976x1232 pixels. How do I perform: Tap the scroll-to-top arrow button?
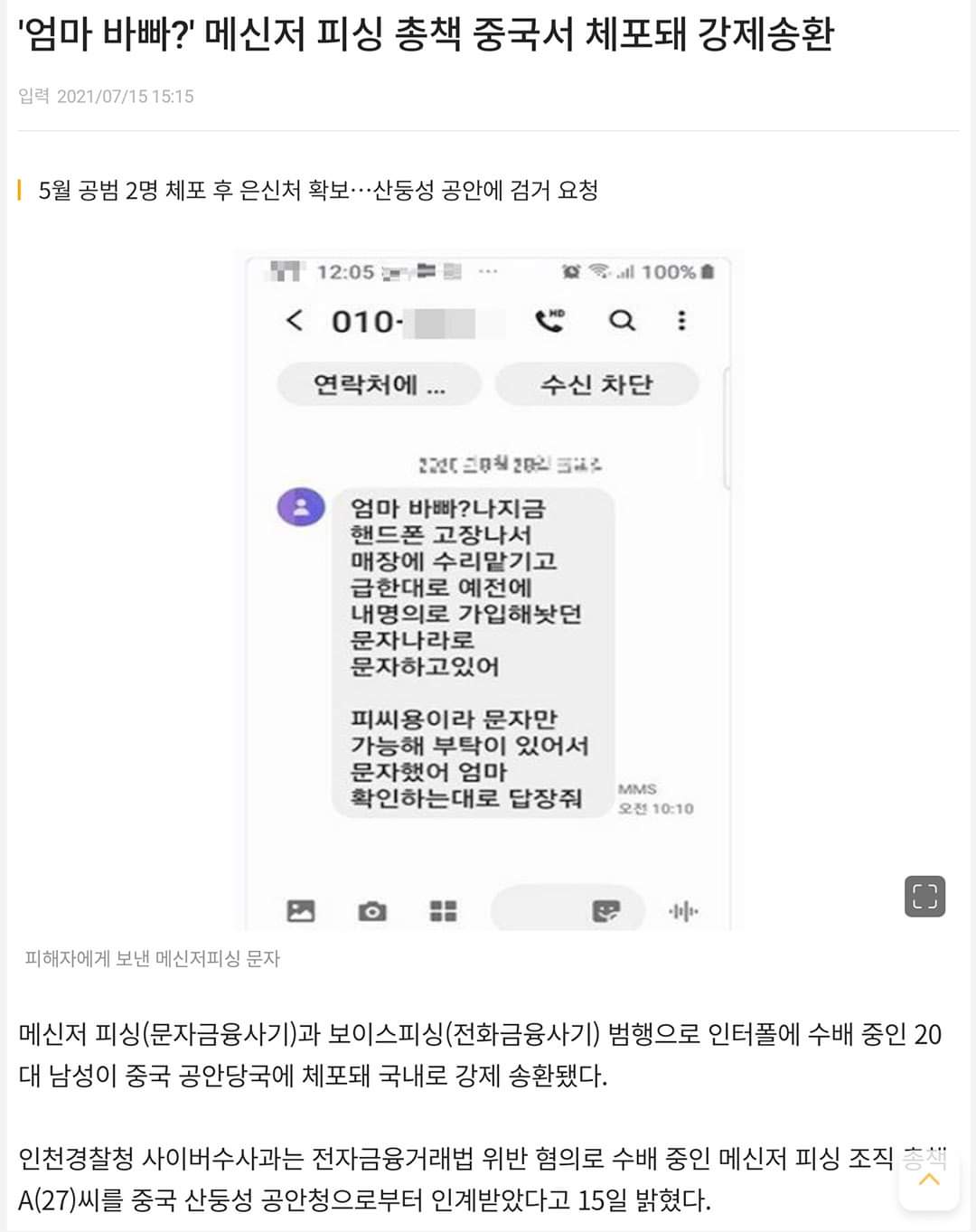coord(929,1180)
